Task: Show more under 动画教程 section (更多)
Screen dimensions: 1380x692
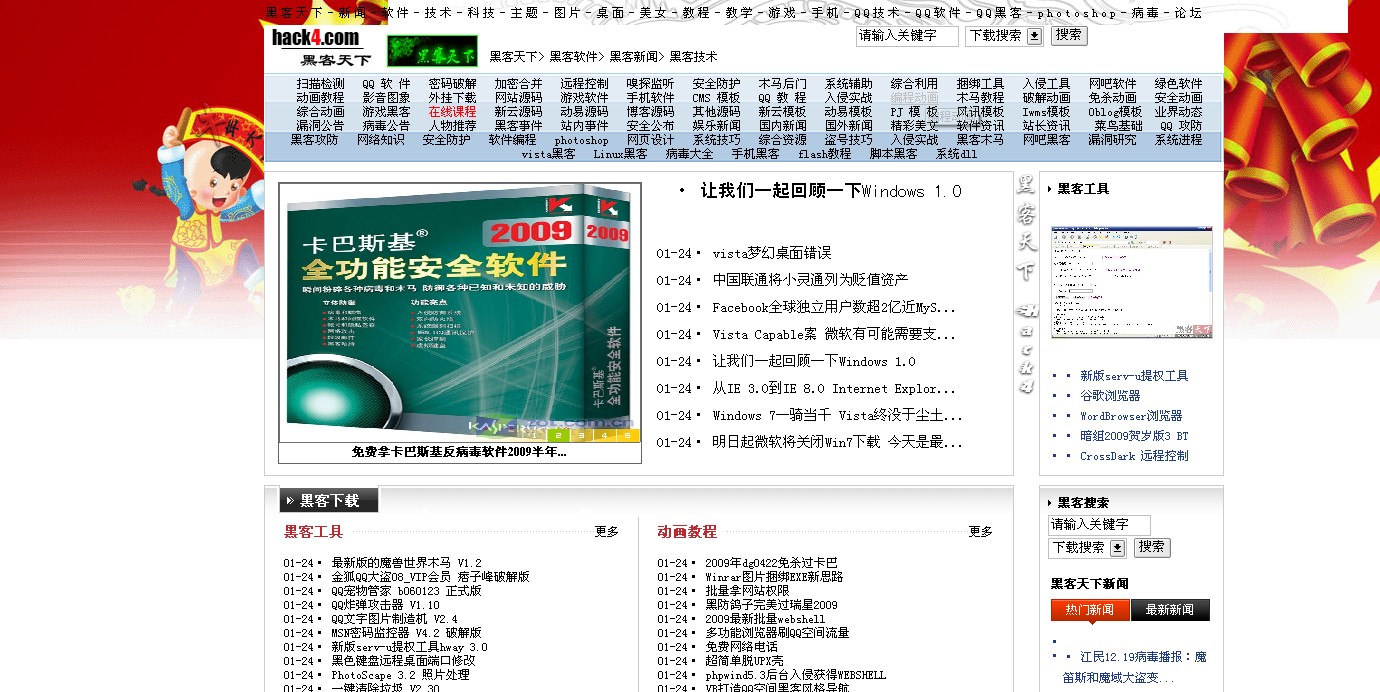Action: click(981, 532)
